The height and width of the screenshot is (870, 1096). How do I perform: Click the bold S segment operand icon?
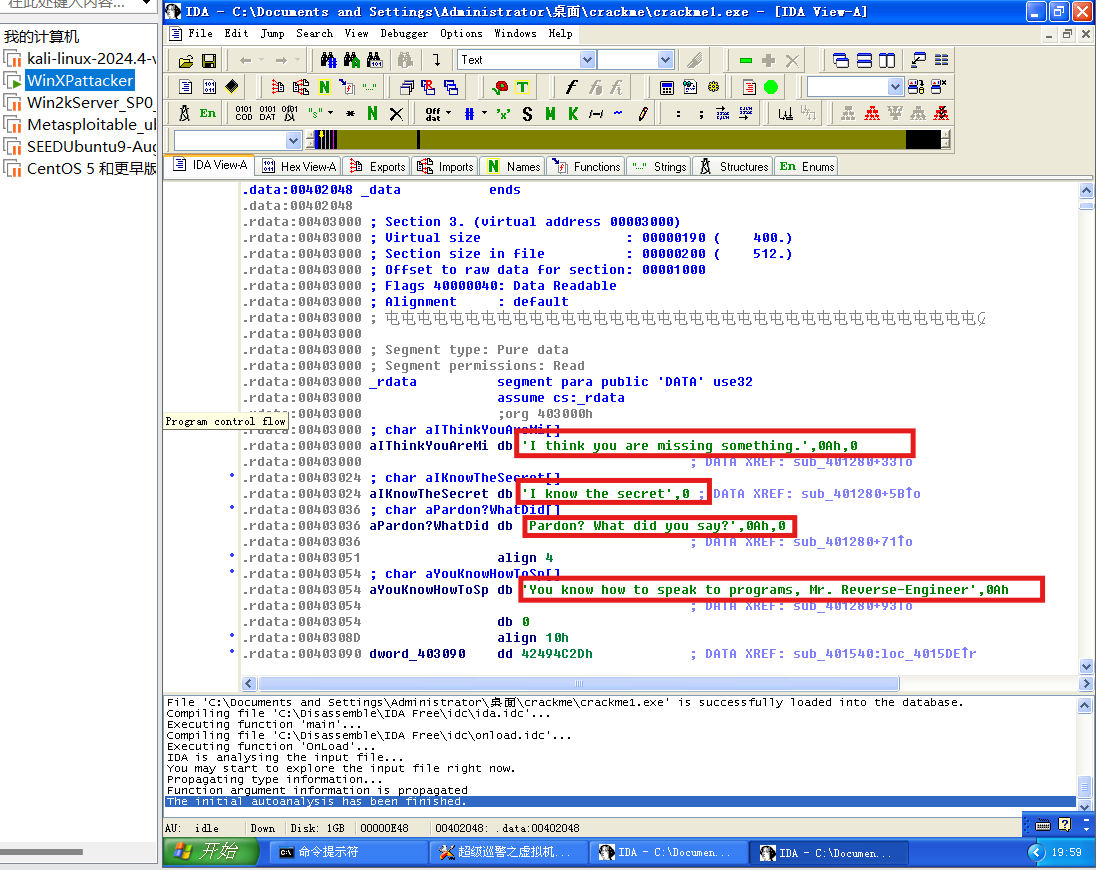point(527,113)
